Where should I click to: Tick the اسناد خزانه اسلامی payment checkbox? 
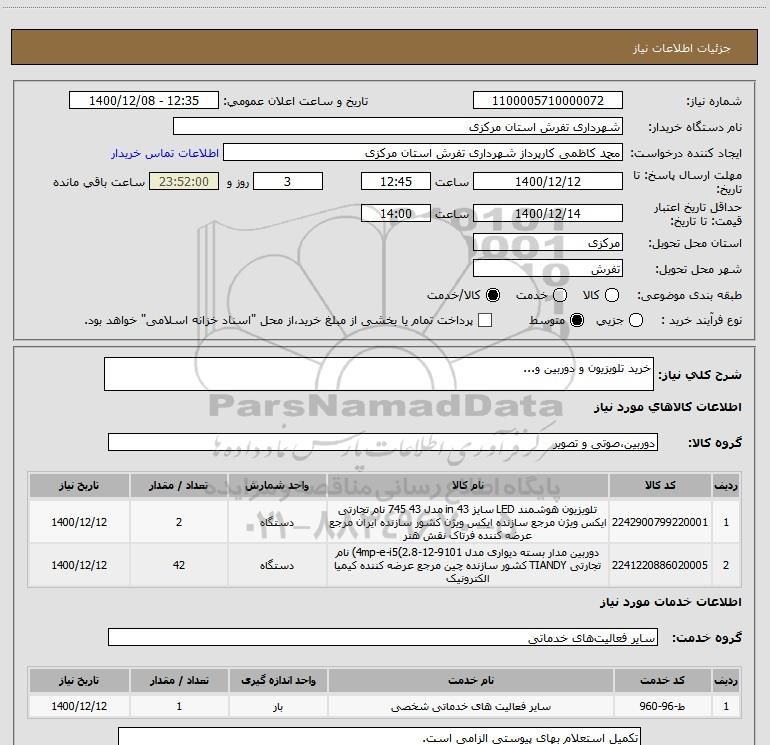pos(485,320)
